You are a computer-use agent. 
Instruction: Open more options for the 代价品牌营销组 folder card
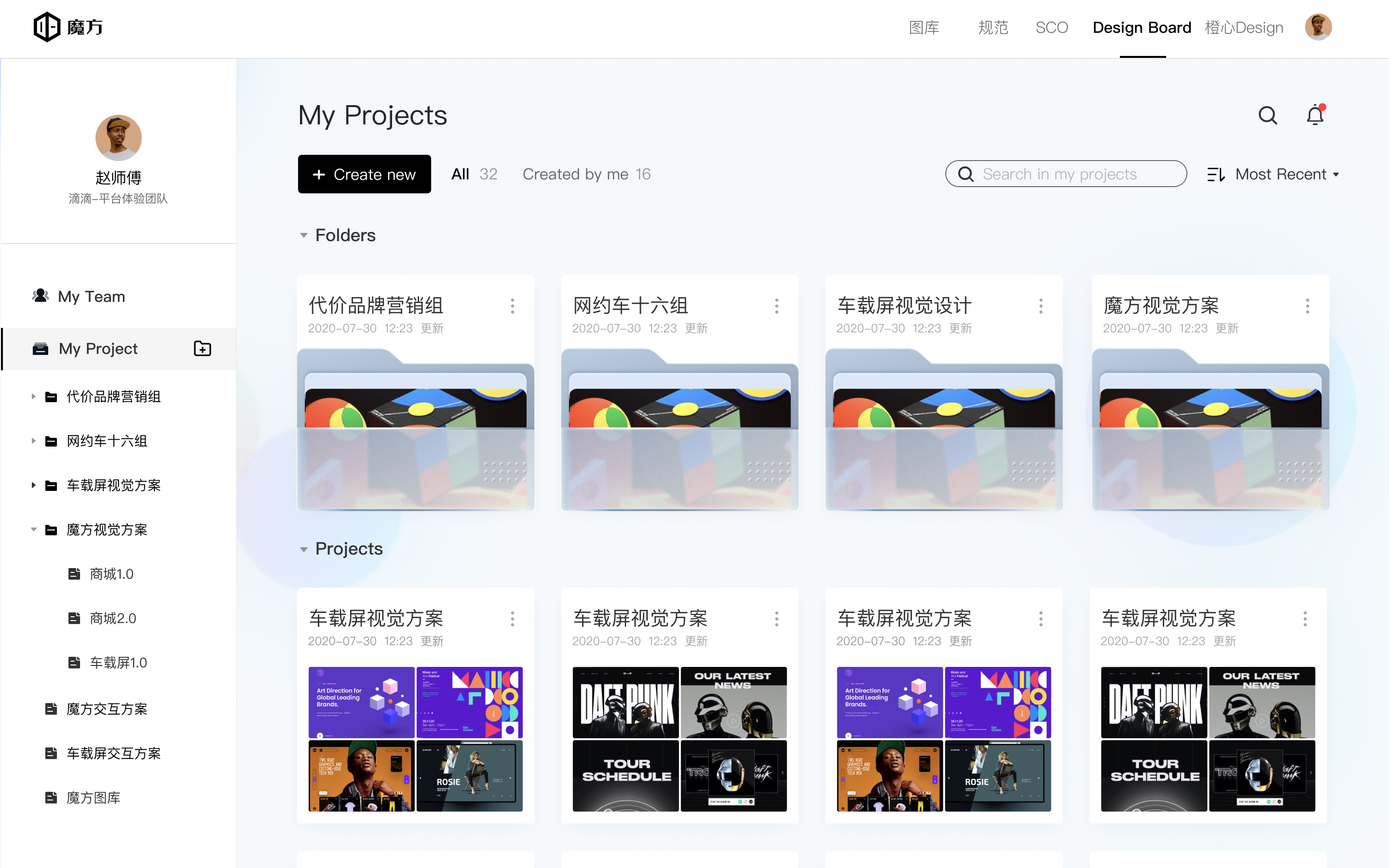(513, 306)
